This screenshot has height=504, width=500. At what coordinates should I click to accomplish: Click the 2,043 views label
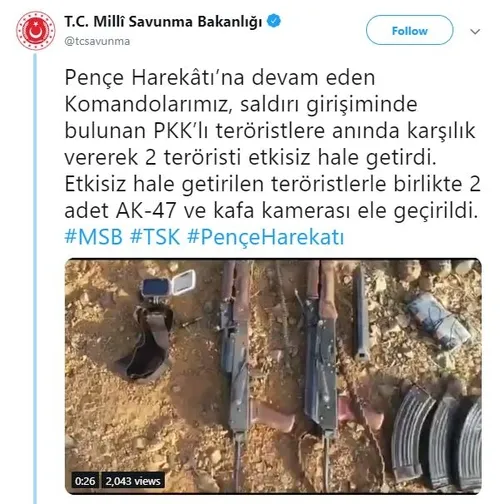[x=133, y=481]
